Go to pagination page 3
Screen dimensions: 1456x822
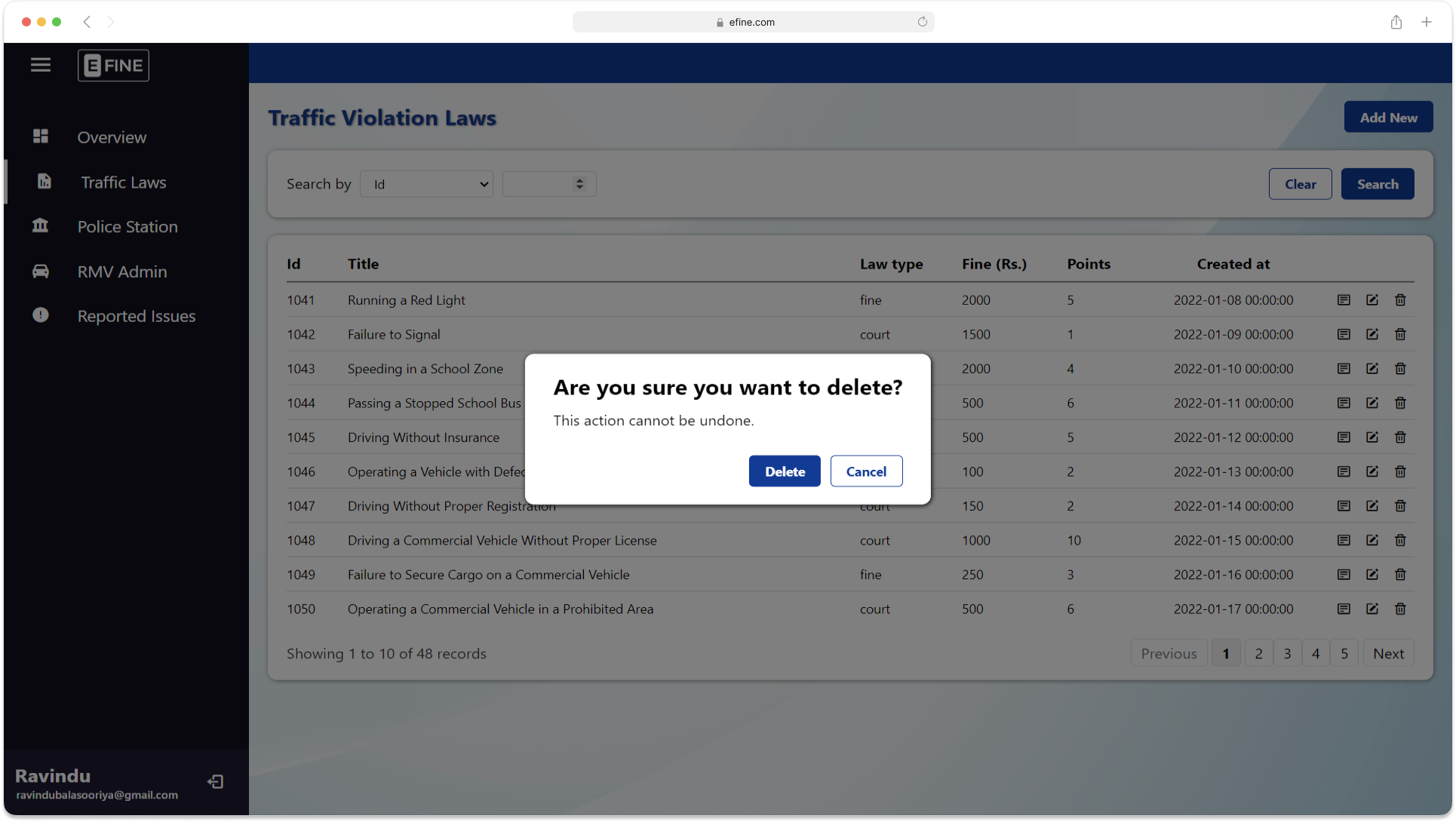(1287, 653)
